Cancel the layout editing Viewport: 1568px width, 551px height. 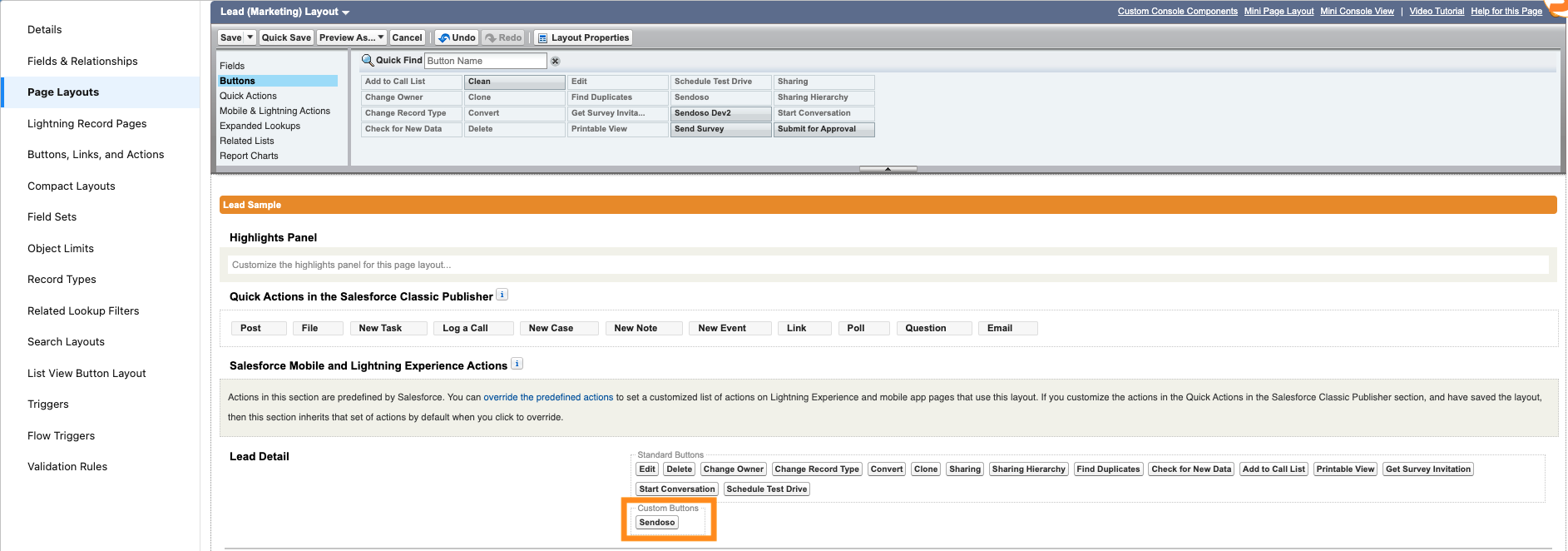[x=407, y=37]
